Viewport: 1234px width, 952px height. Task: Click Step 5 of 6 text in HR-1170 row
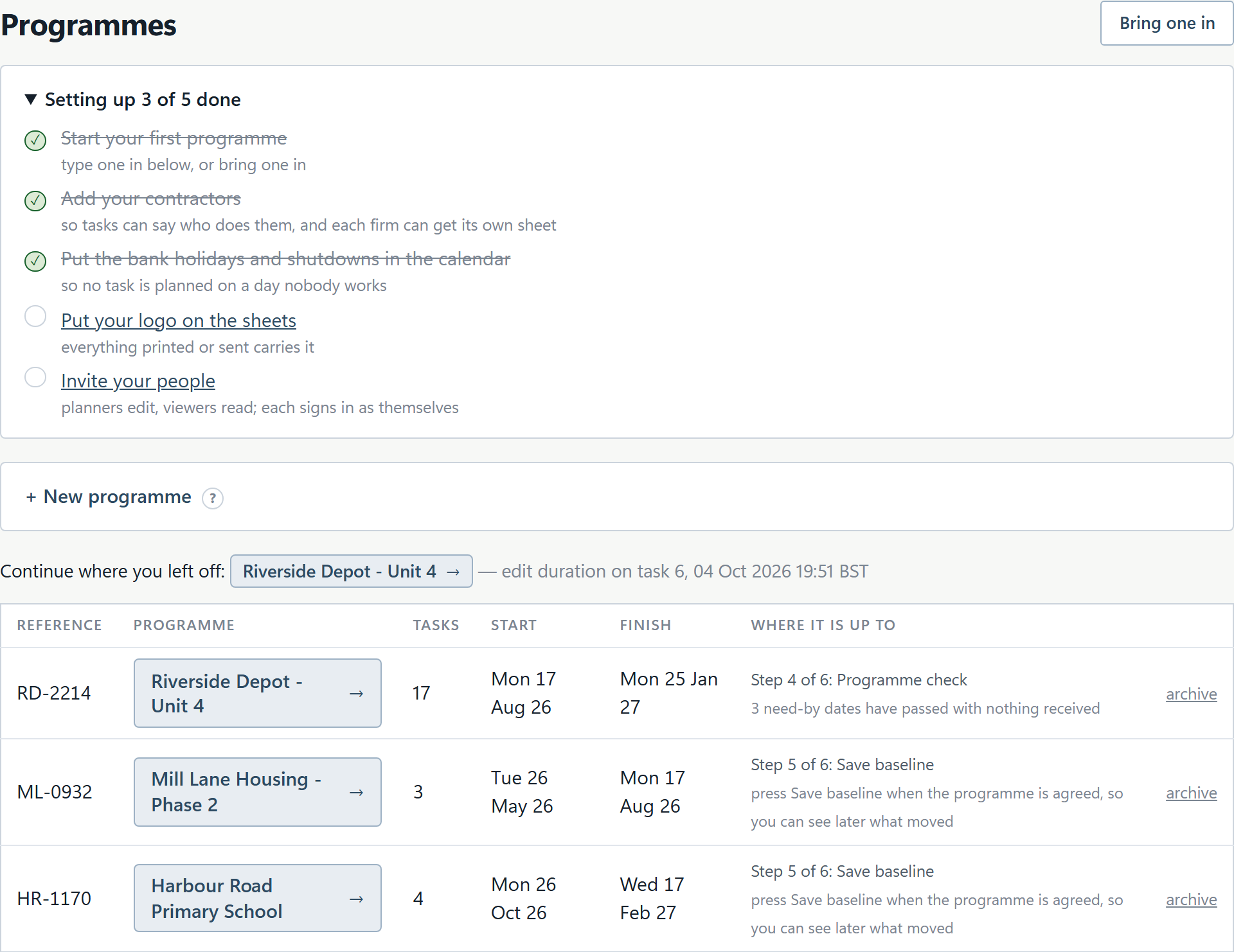click(x=842, y=871)
